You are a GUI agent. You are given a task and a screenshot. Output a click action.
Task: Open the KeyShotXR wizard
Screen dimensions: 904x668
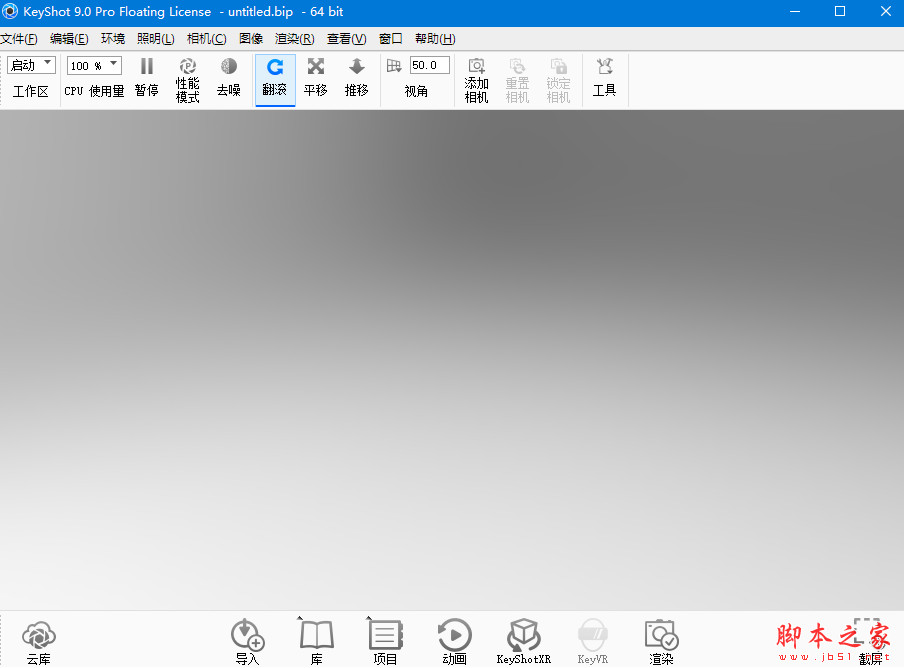click(x=523, y=638)
